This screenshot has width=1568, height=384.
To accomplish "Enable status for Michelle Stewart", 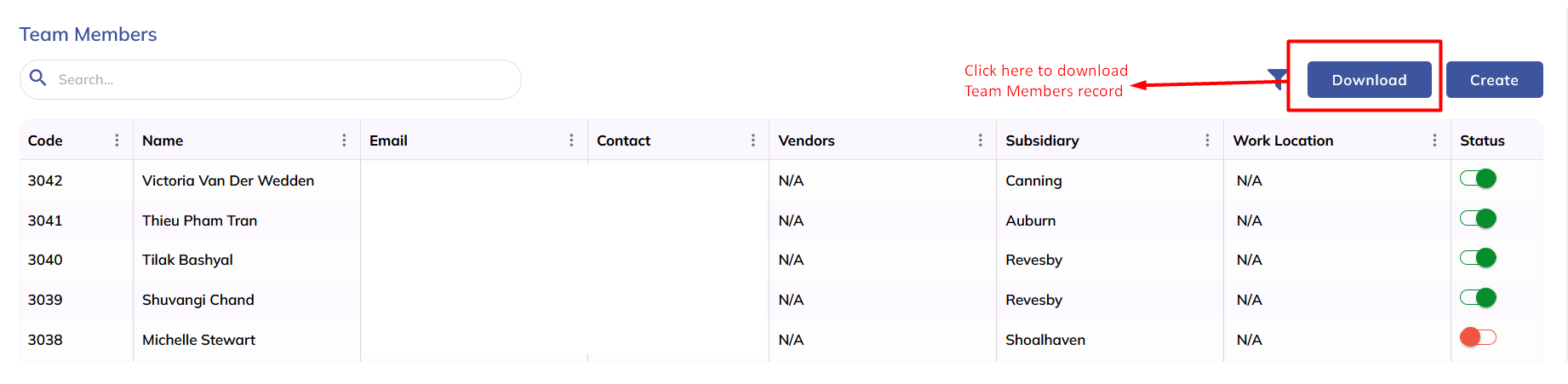I will [1478, 337].
